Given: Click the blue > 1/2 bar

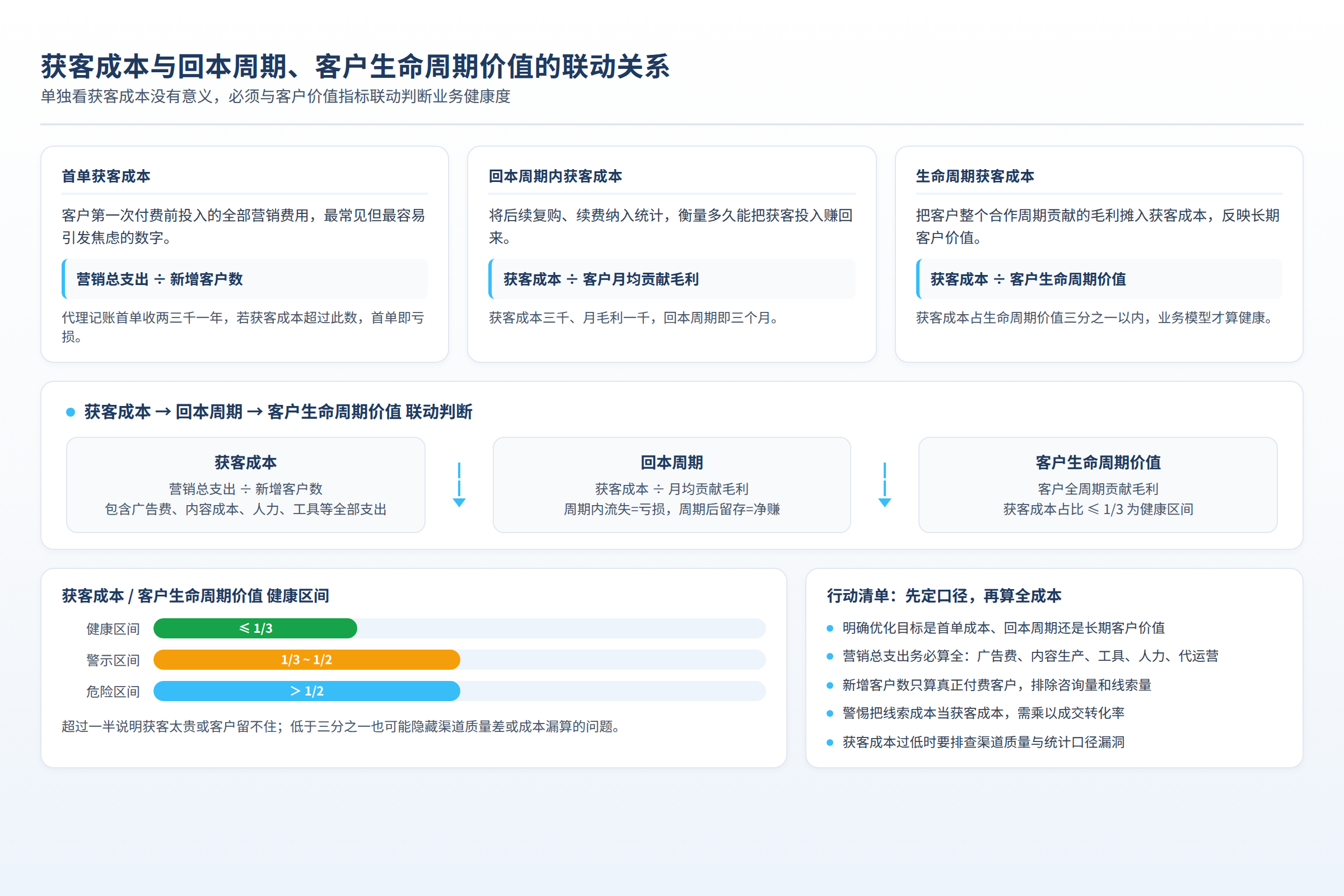Looking at the screenshot, I should (x=307, y=691).
